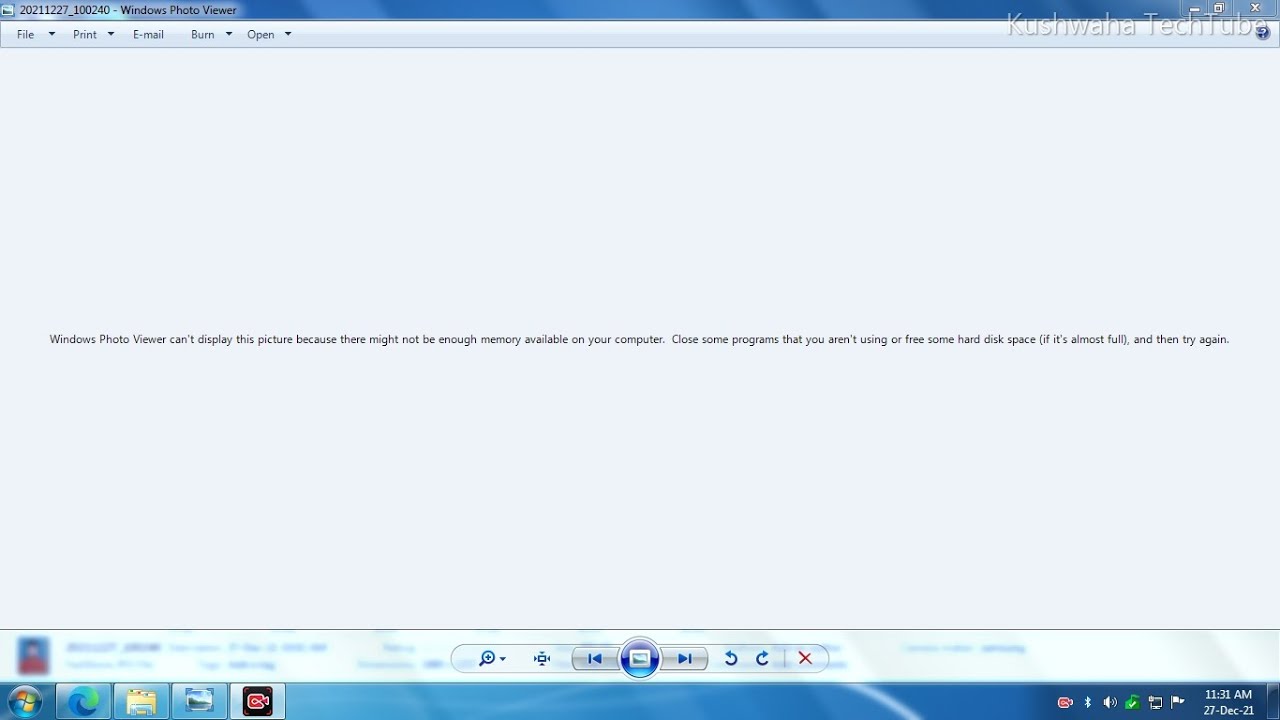Click the Photo Viewer title bar icon
Screen dimensions: 1280x720
[8, 10]
